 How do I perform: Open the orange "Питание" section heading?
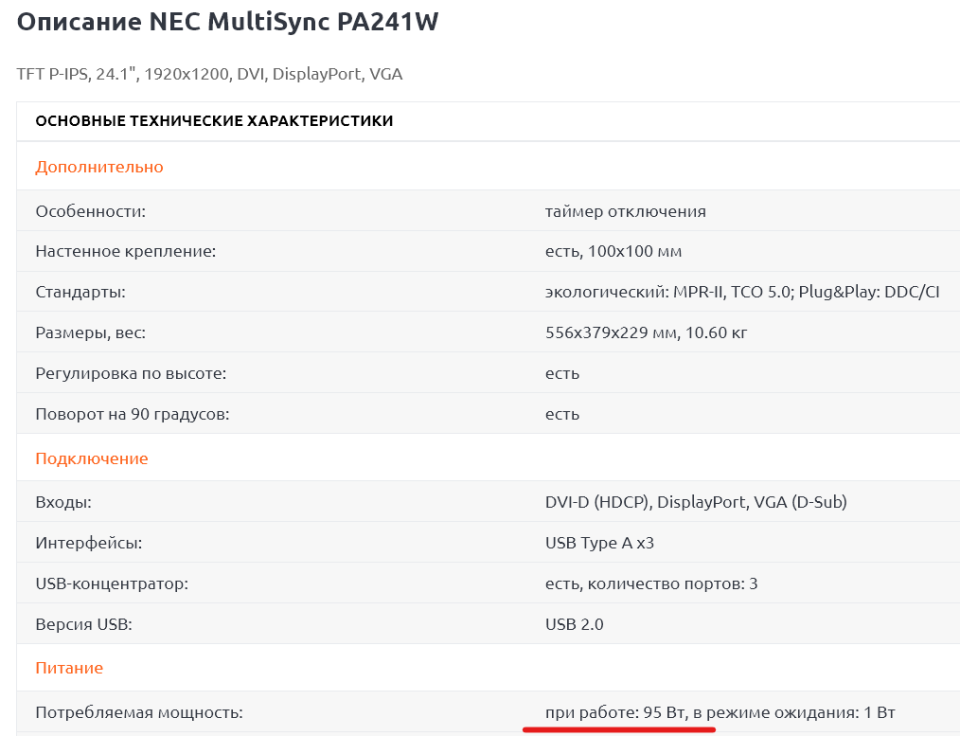tap(69, 667)
